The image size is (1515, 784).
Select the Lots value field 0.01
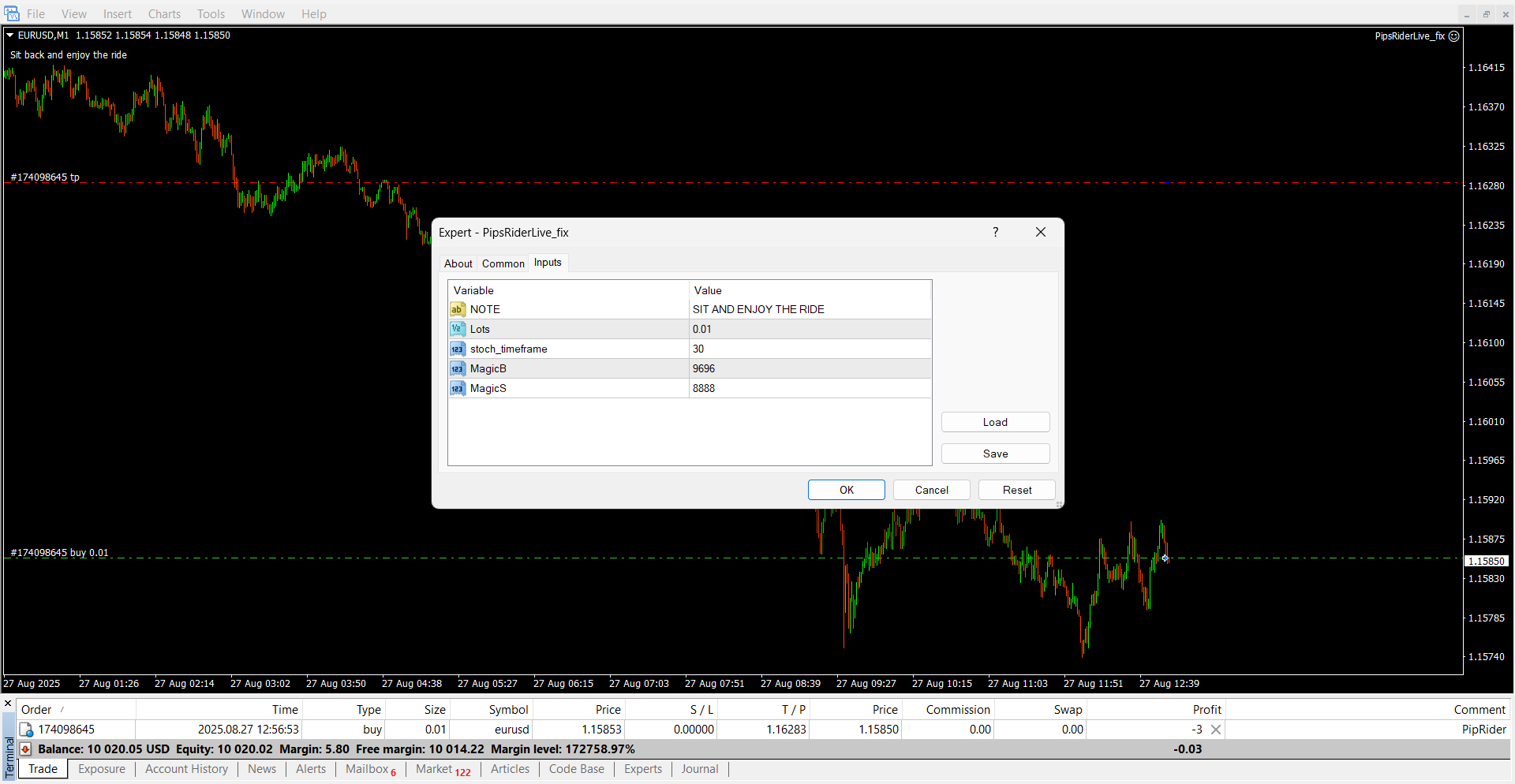point(810,329)
